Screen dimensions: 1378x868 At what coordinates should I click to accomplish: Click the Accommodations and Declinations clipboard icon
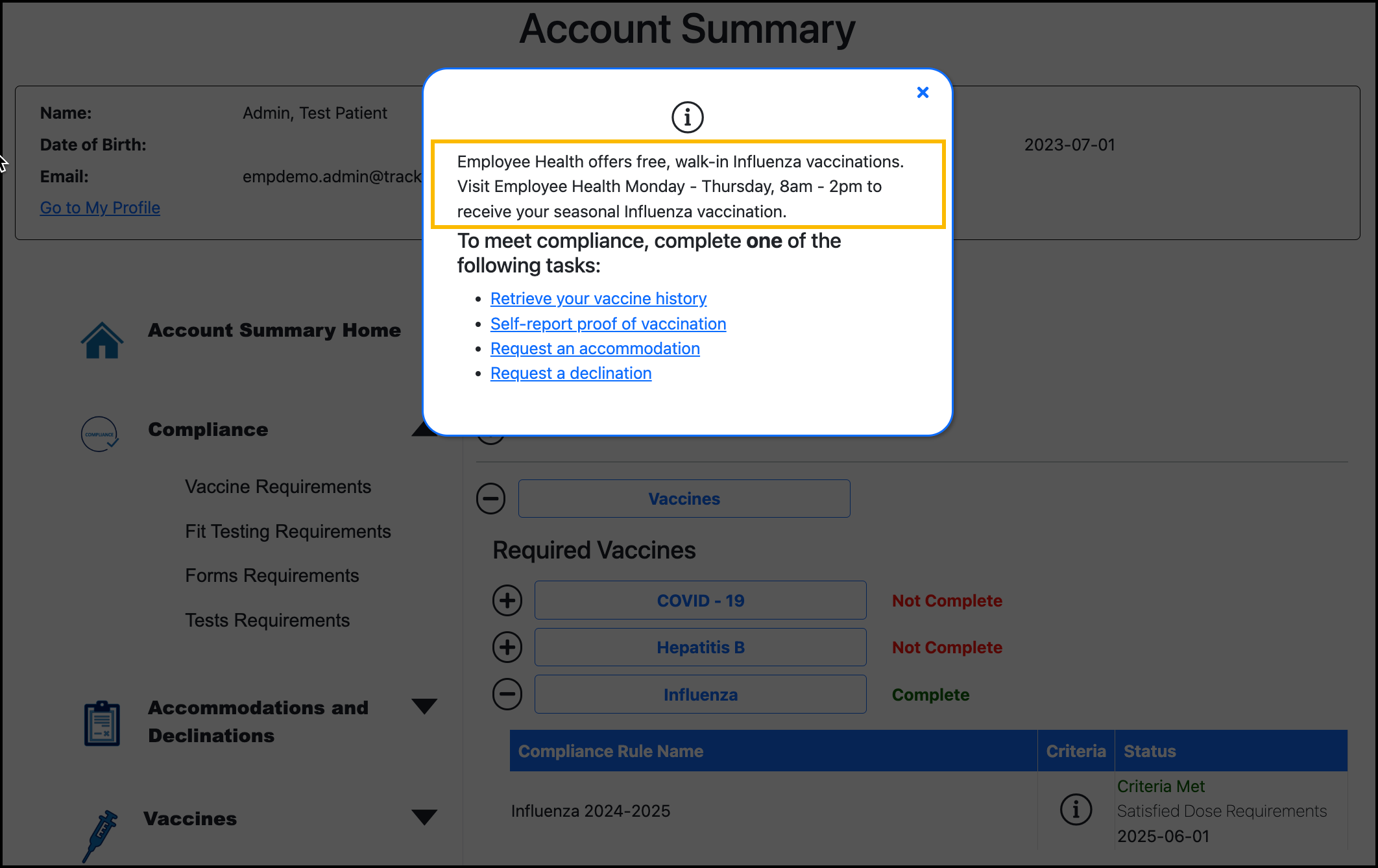[101, 722]
